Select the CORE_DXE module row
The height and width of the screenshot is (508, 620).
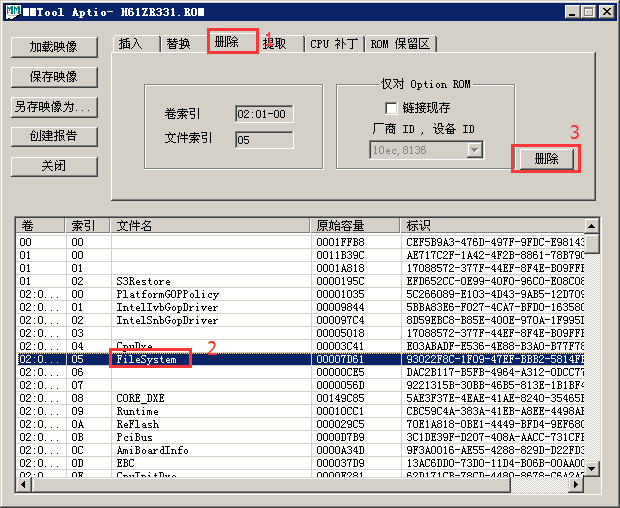click(140, 398)
